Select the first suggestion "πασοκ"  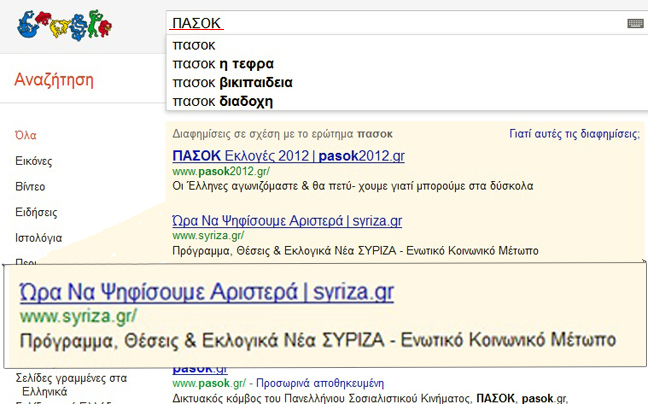click(194, 45)
